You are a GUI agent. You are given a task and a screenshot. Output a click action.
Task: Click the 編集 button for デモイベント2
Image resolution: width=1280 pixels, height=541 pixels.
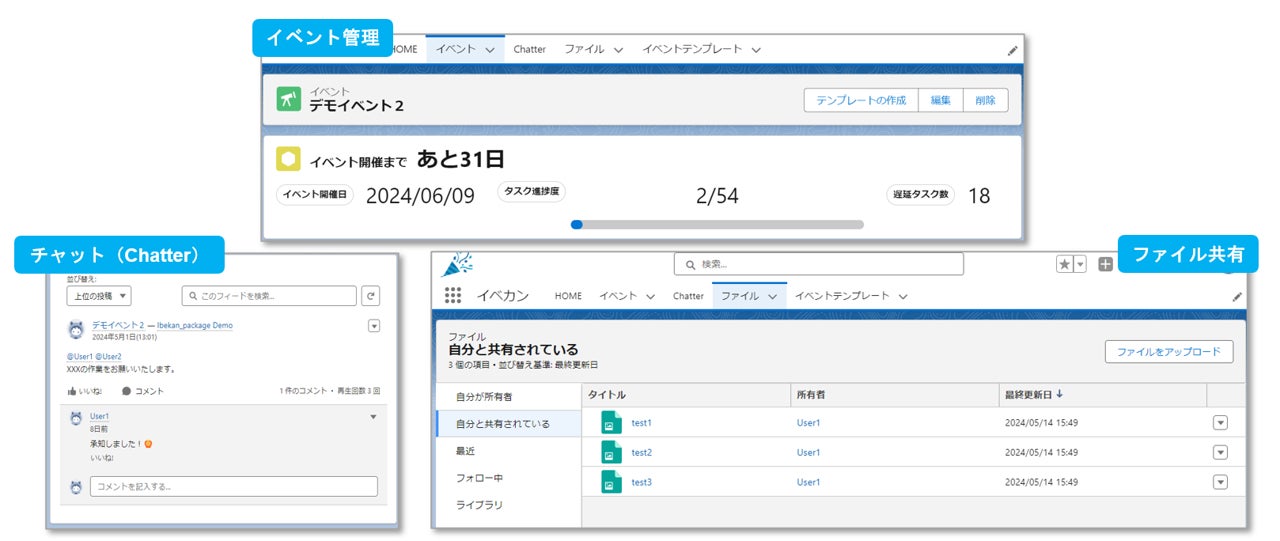pos(941,100)
